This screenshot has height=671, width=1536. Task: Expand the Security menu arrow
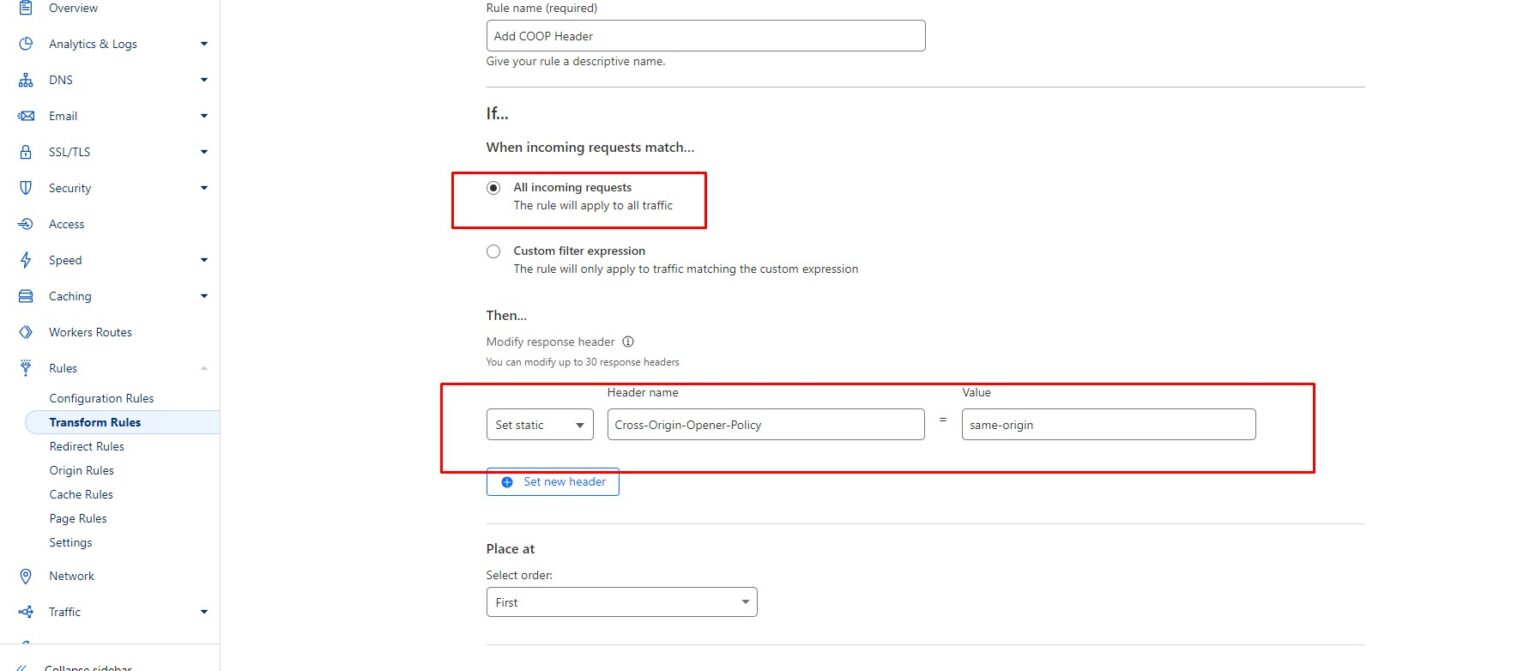[204, 188]
